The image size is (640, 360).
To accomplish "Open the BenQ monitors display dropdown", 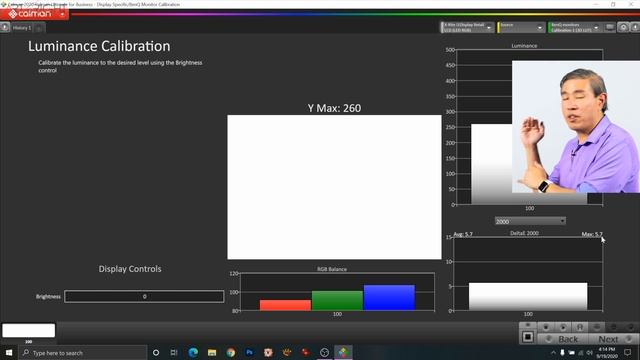I will point(574,27).
